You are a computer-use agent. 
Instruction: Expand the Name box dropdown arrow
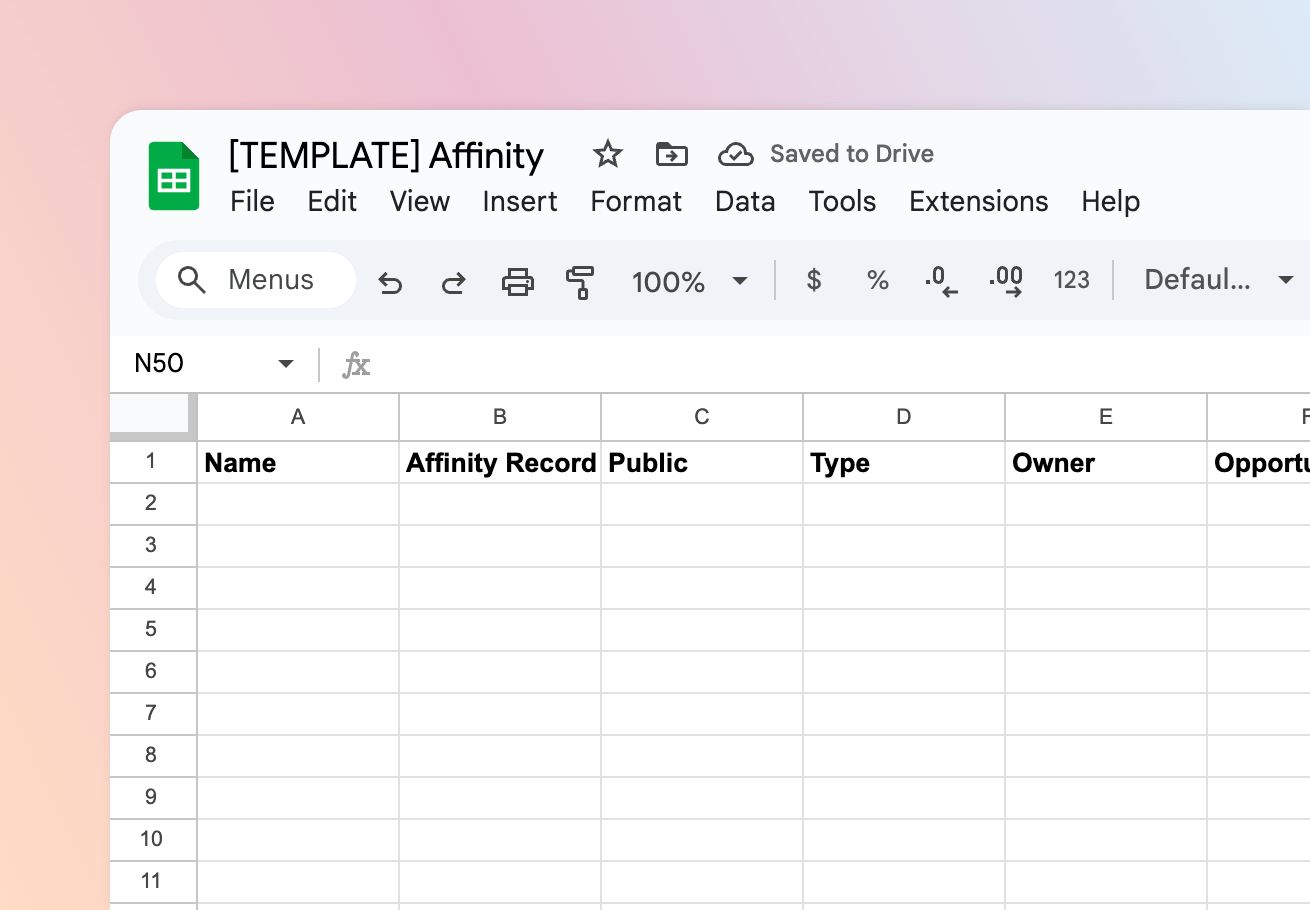[286, 364]
